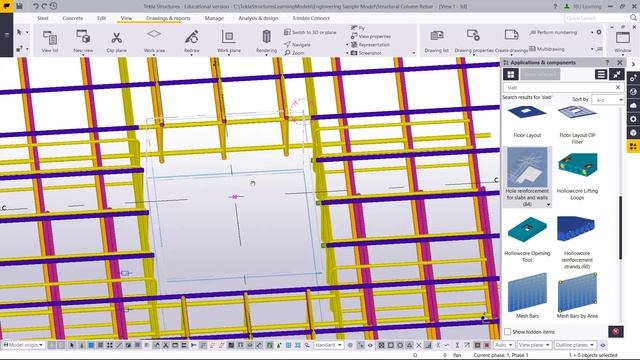640x360 pixels.
Task: Click Switch to 3D or plane
Action: [x=310, y=32]
